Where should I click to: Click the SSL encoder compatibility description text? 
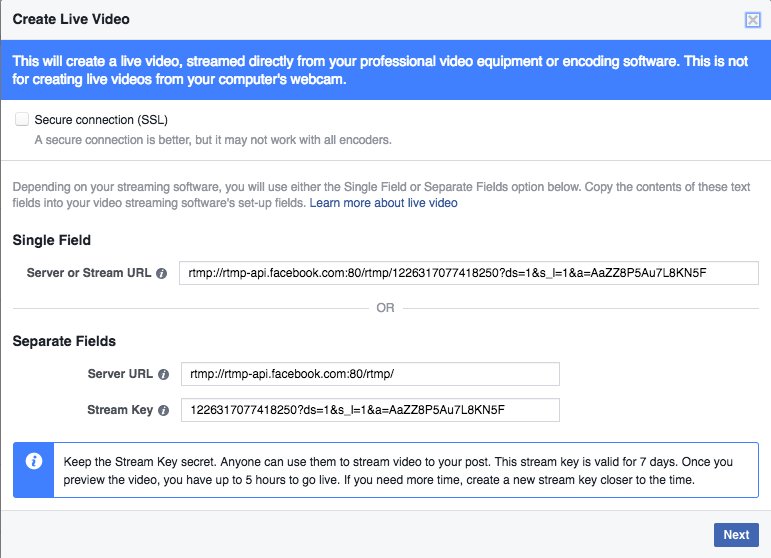213,139
